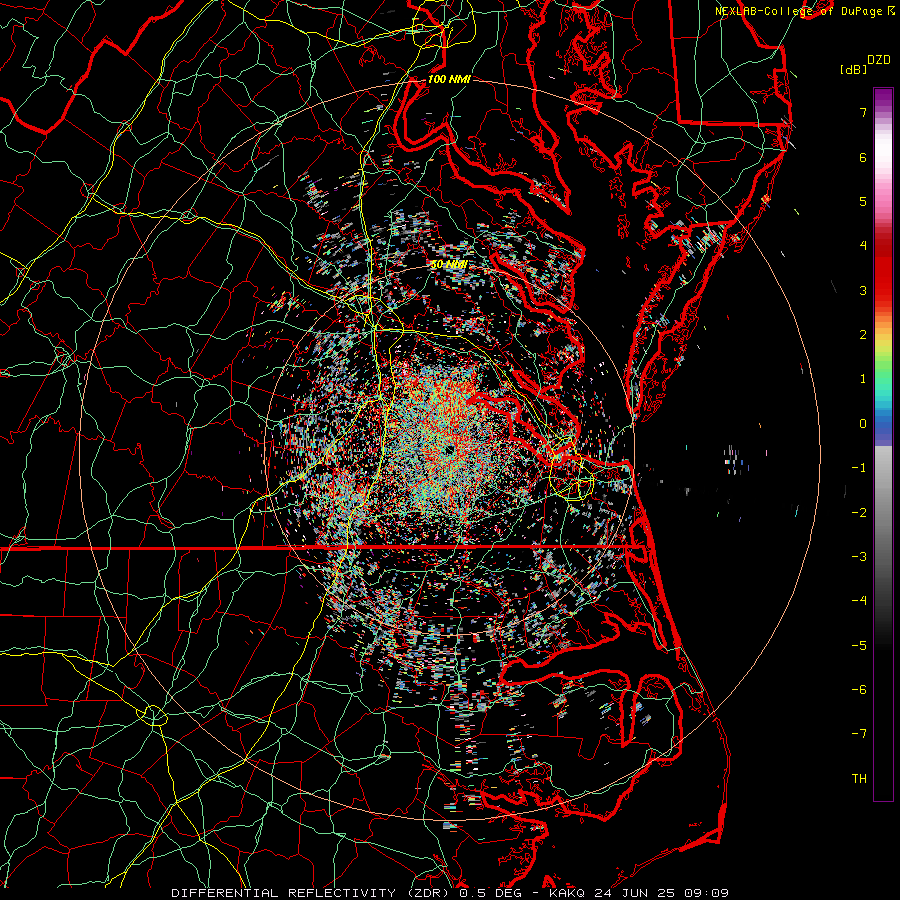
Task: Click the 100 NMI range ring label
Action: coord(449,79)
